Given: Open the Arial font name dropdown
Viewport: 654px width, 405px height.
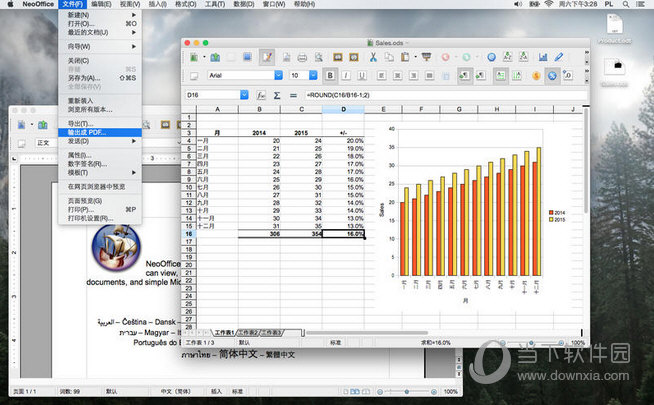Looking at the screenshot, I should coord(278,75).
